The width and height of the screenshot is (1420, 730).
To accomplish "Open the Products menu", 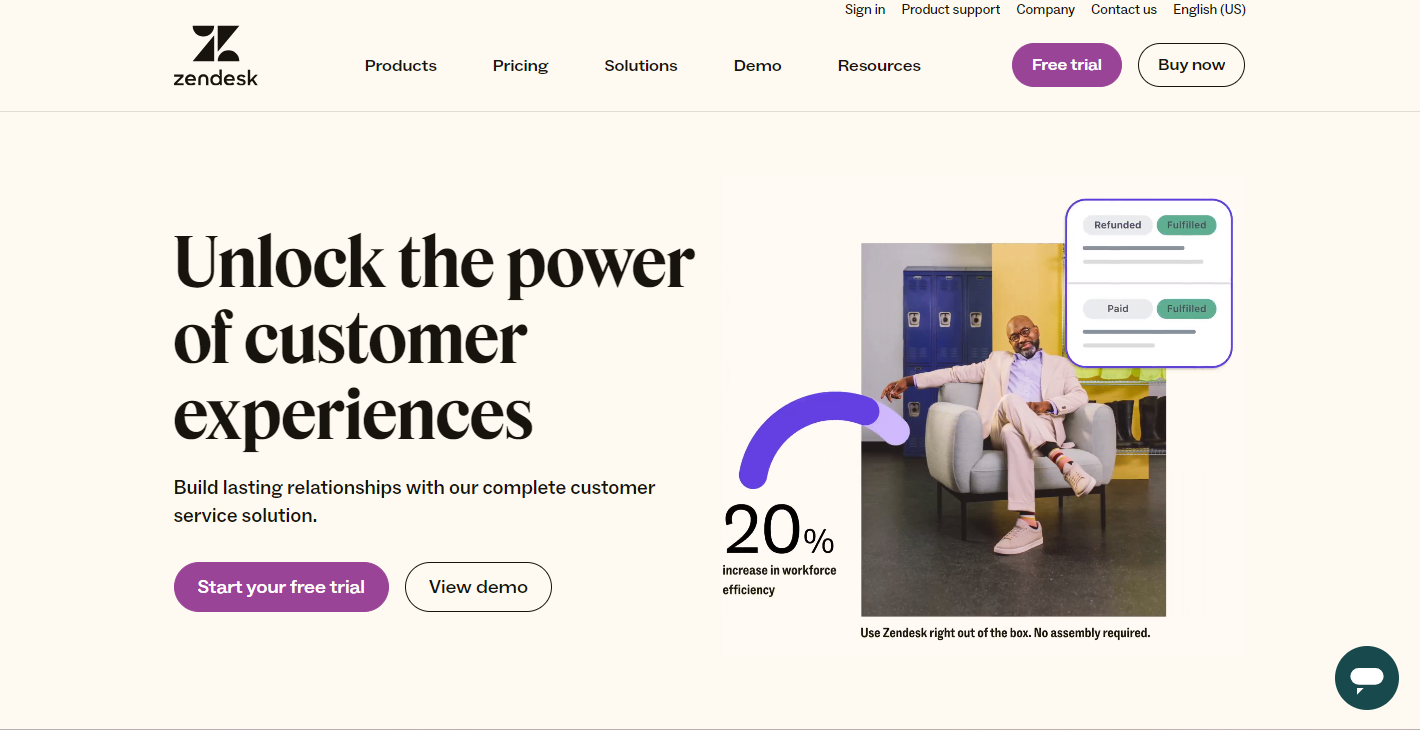I will pyautogui.click(x=401, y=66).
